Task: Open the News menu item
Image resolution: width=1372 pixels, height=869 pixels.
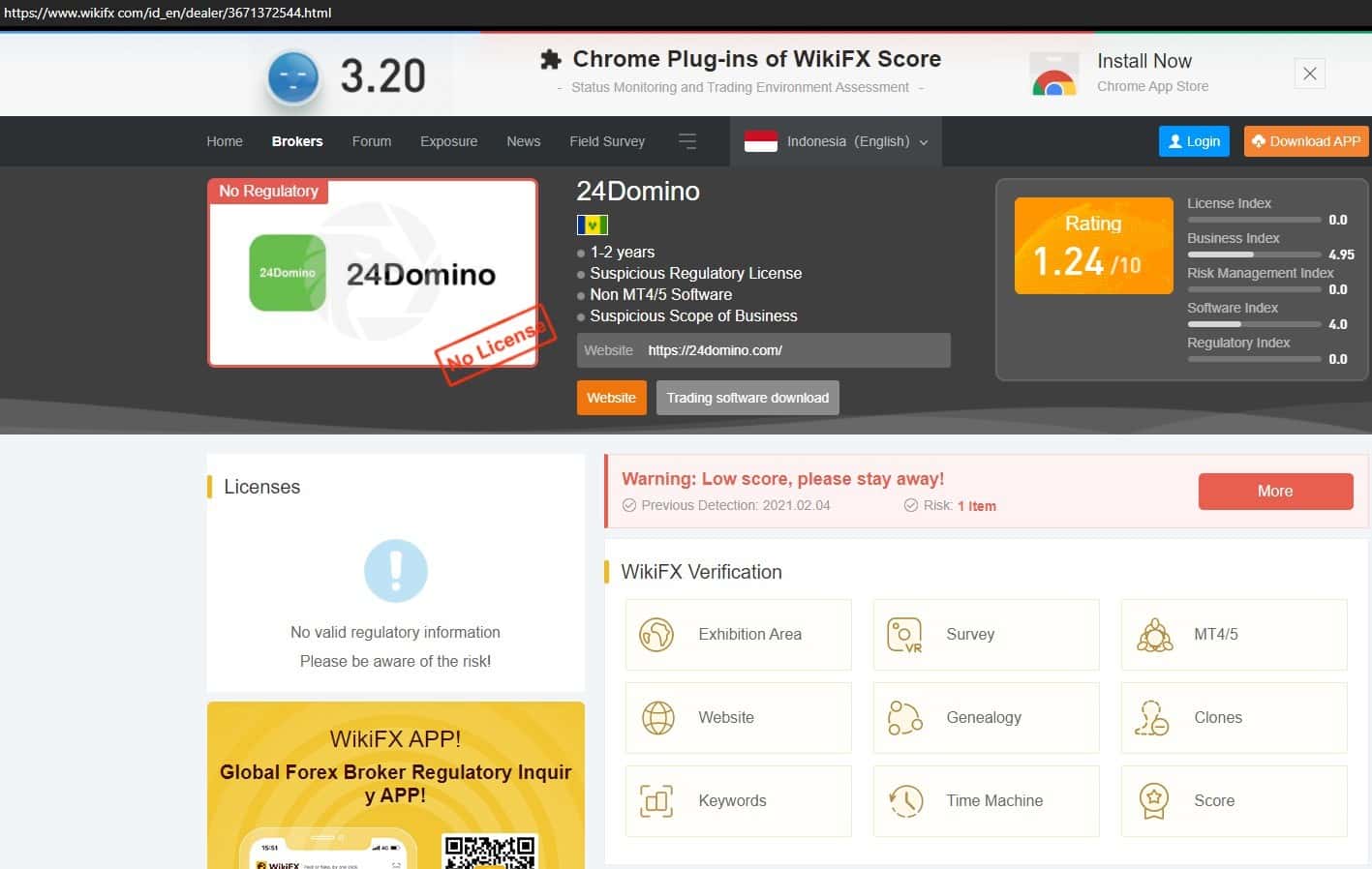Action: (524, 141)
